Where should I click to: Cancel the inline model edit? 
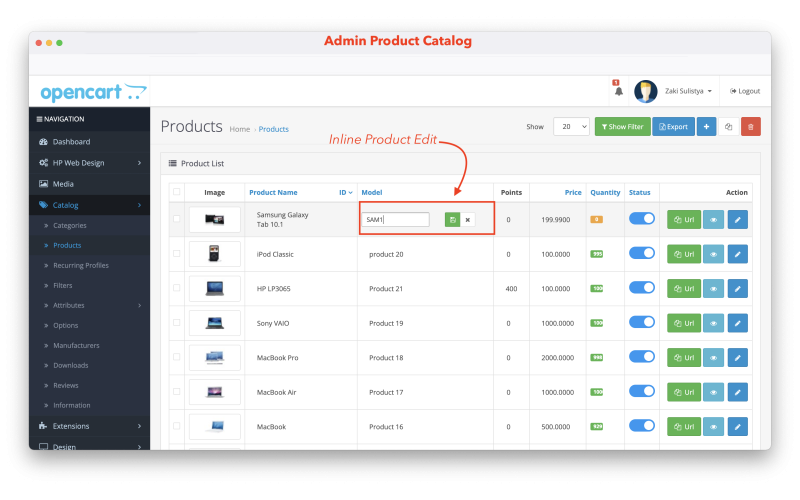pos(467,220)
